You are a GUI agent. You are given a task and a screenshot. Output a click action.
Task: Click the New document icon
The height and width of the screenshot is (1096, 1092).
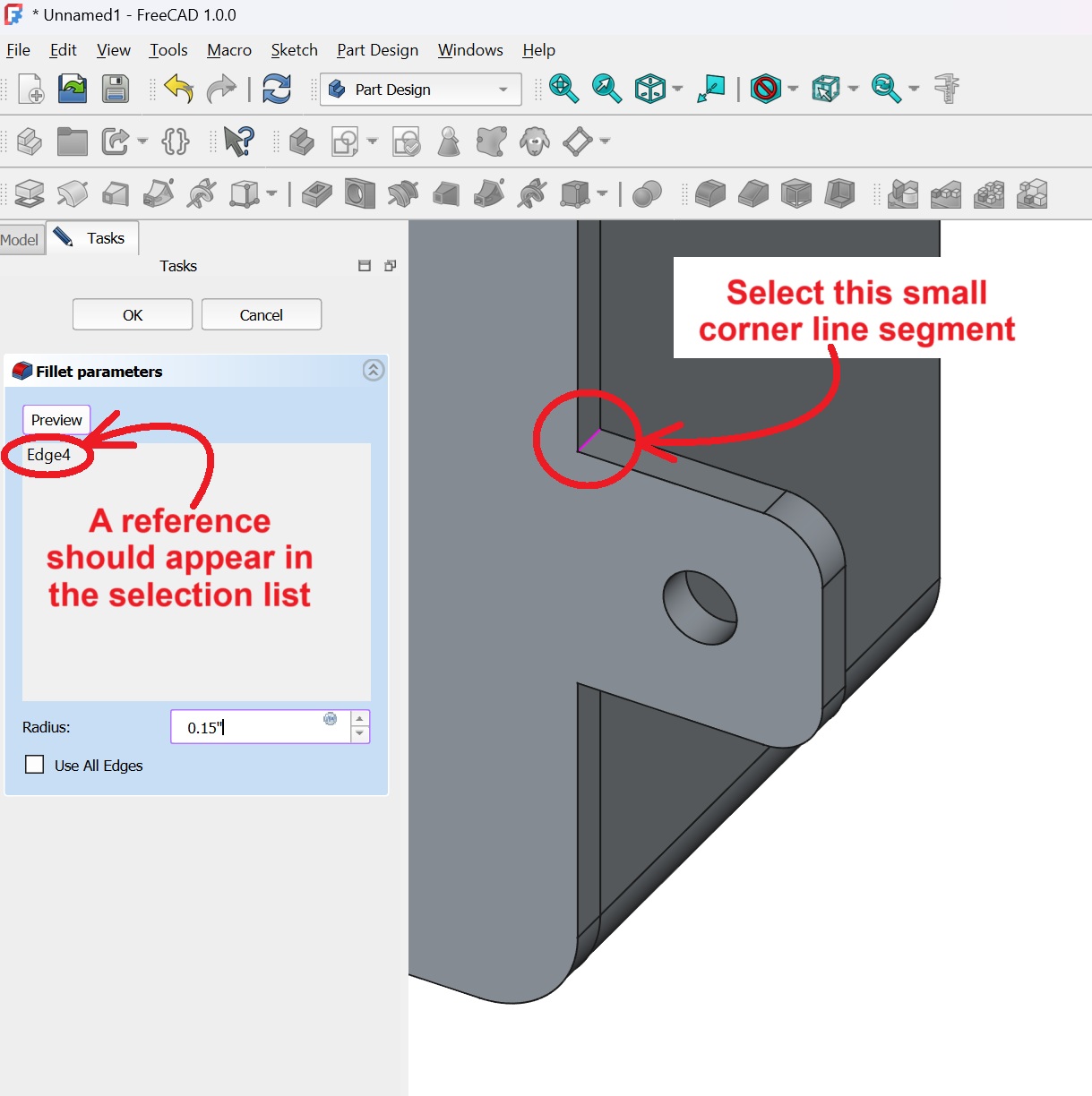30,90
